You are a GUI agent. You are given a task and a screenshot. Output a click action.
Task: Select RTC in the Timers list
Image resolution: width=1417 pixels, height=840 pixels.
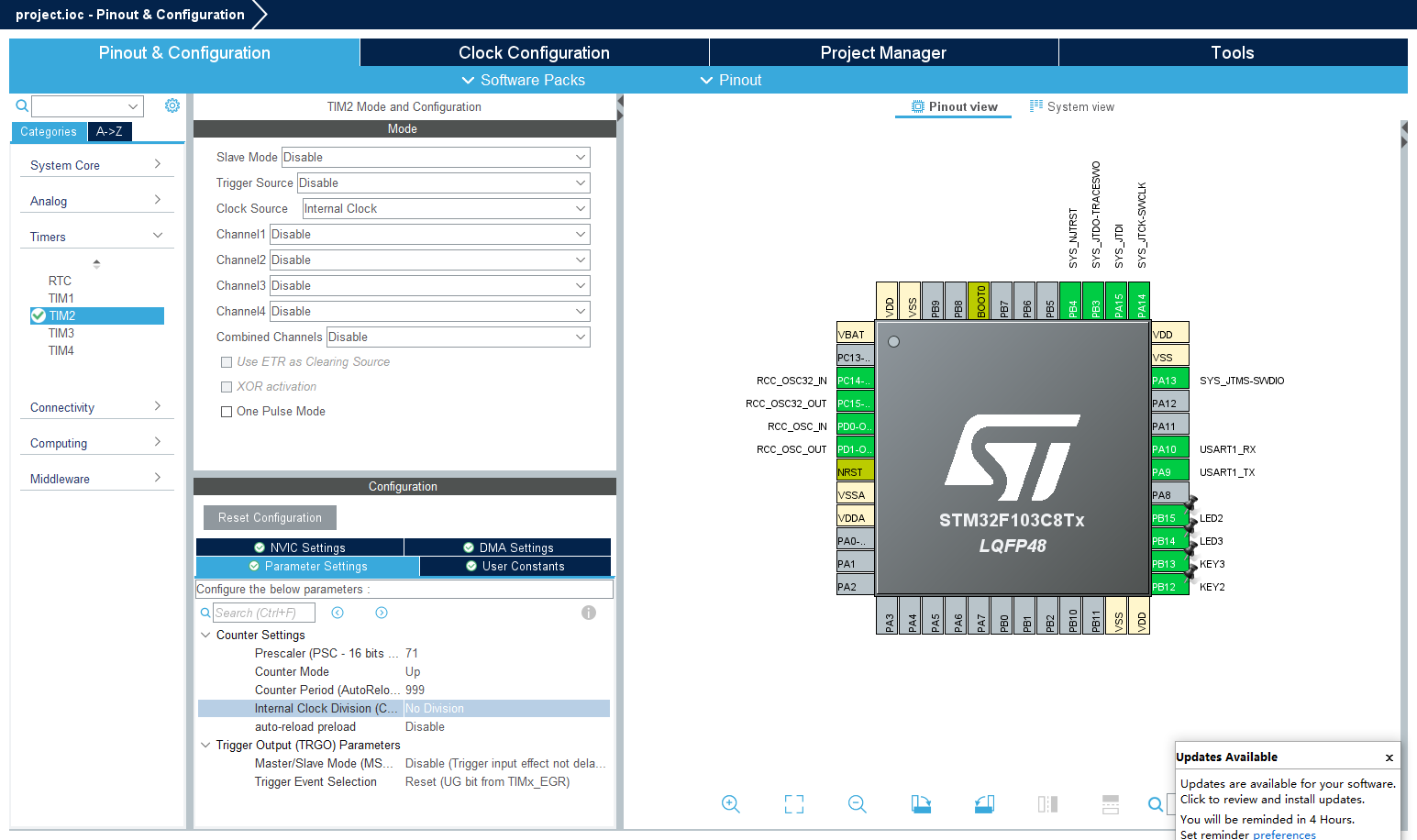click(x=60, y=281)
